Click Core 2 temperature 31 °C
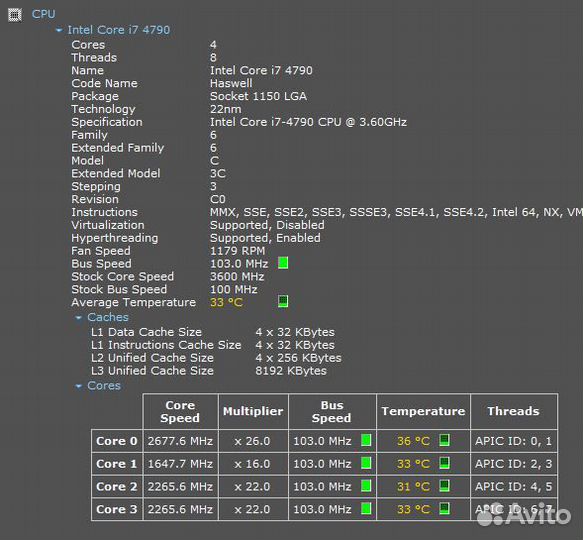This screenshot has height=540, width=583. click(x=413, y=486)
